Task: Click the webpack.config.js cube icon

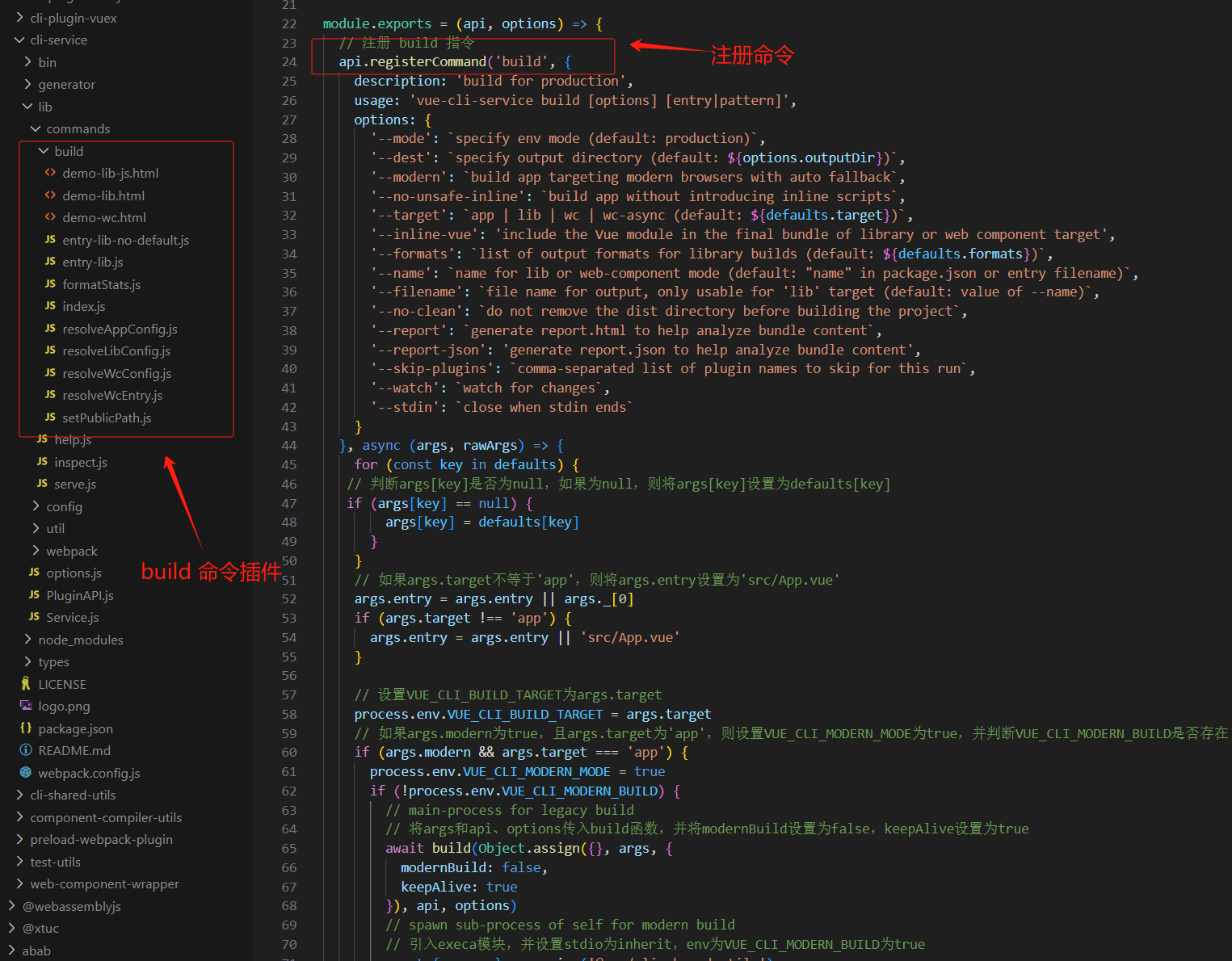Action: tap(26, 773)
